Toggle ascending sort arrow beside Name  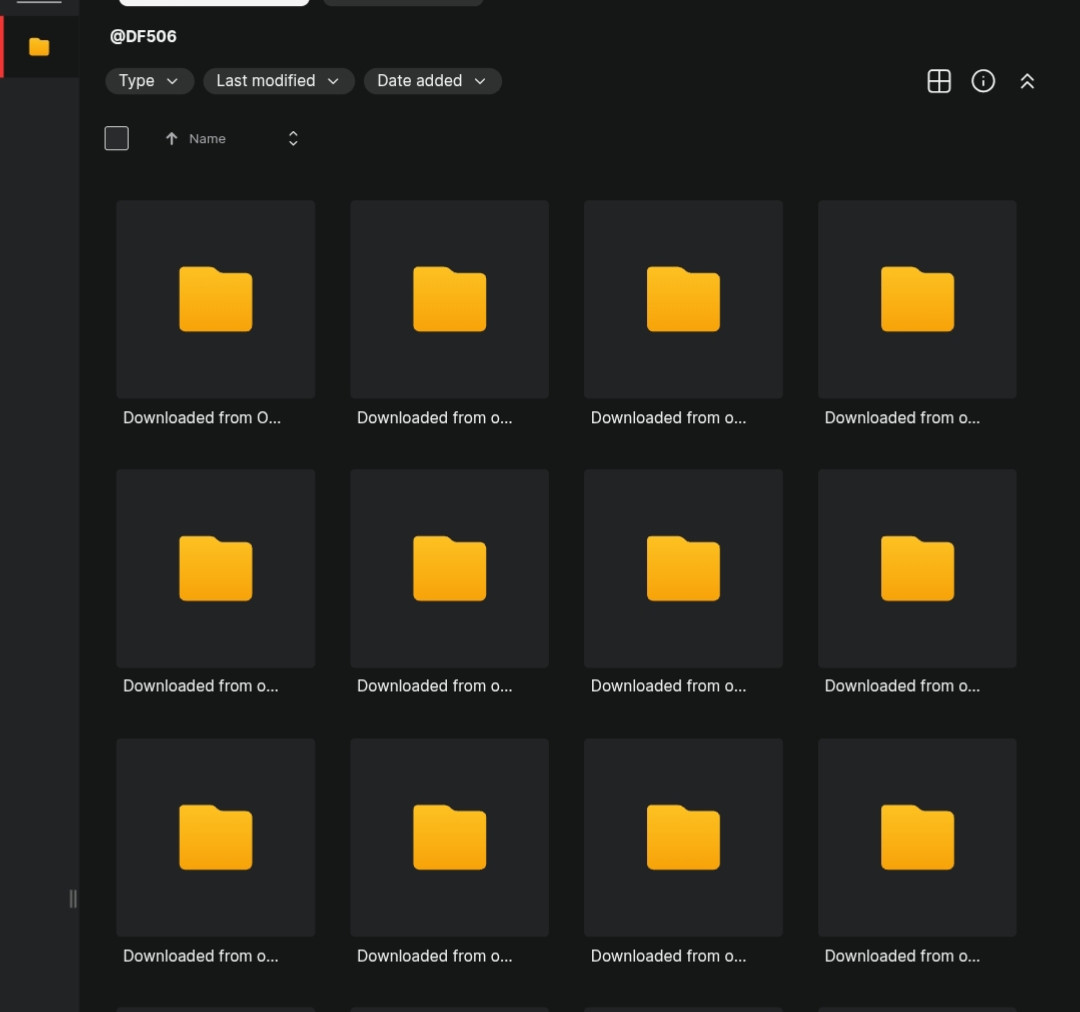(172, 138)
